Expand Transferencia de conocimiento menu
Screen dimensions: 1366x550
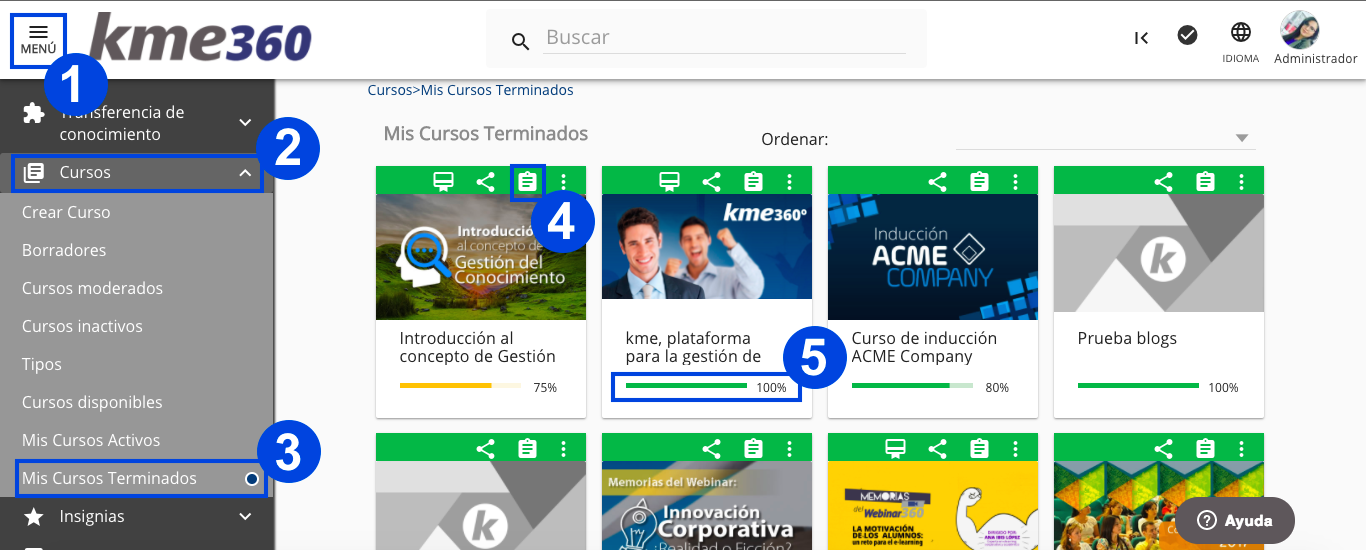pyautogui.click(x=137, y=123)
